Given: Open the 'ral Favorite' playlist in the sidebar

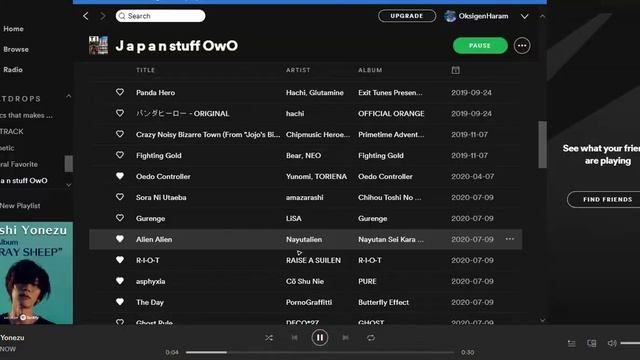Looking at the screenshot, I should pos(19,164).
